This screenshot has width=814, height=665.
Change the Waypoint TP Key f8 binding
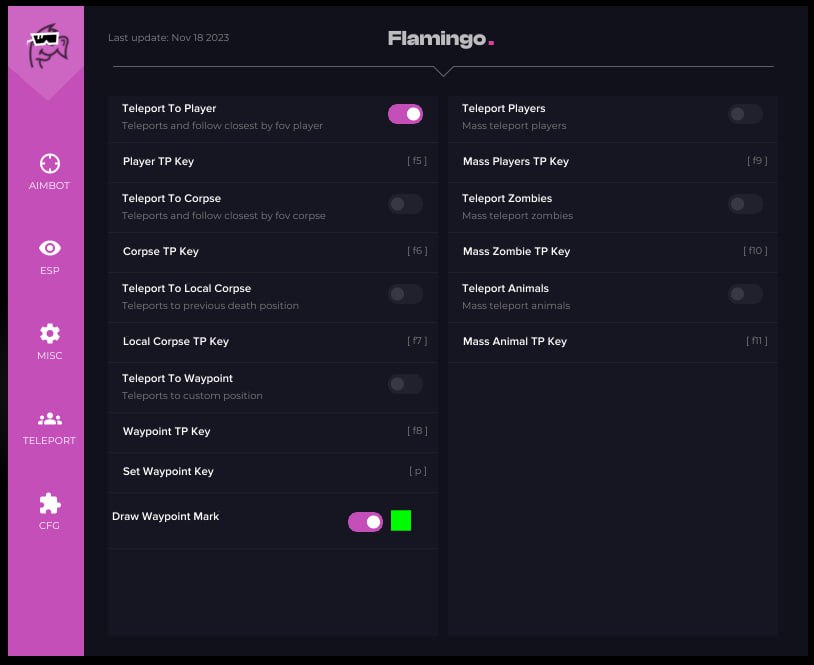pos(417,431)
